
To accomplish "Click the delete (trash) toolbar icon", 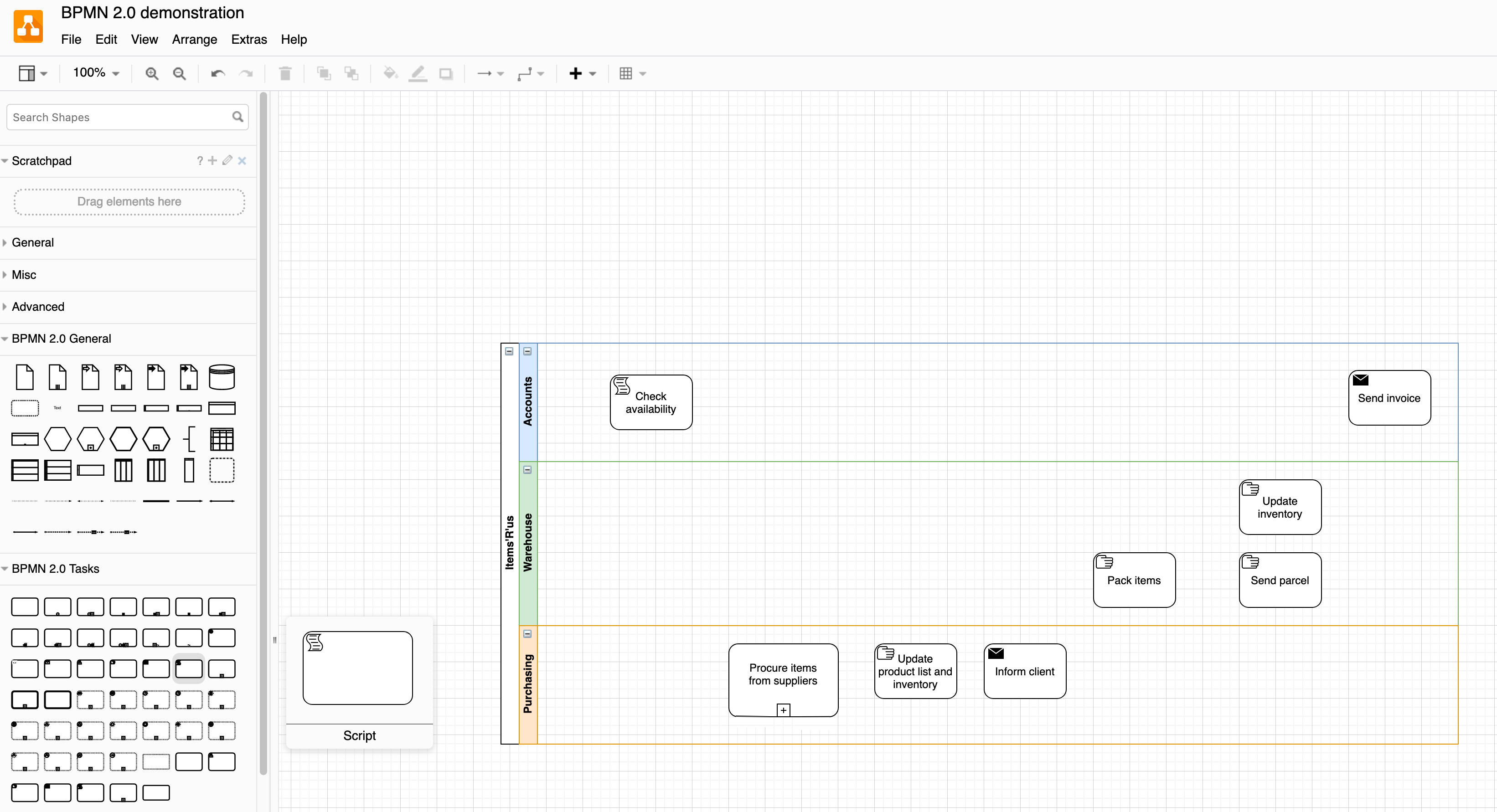I will 285,73.
